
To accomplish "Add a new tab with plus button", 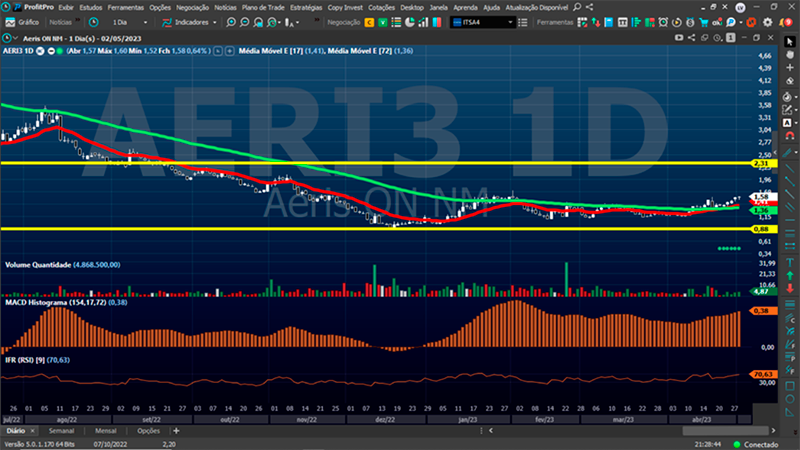I will (176, 431).
